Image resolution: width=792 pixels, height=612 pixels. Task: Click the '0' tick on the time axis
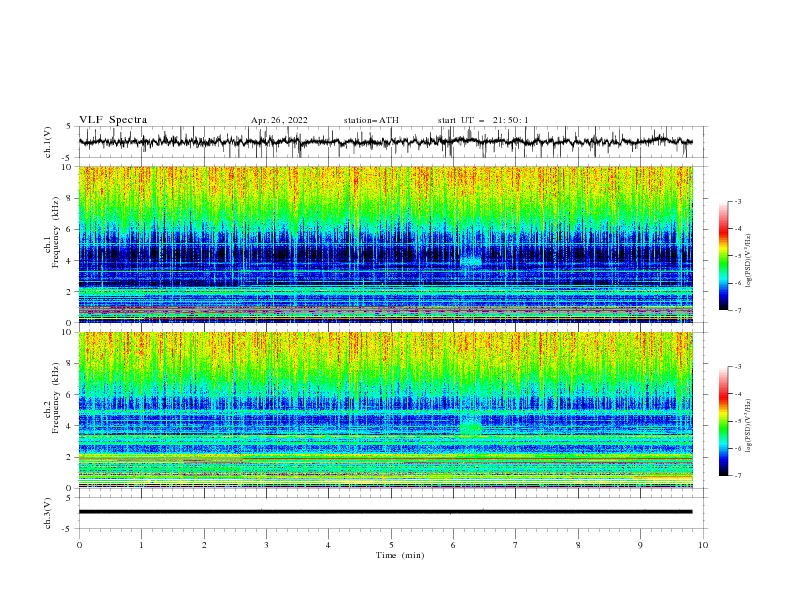[x=79, y=545]
